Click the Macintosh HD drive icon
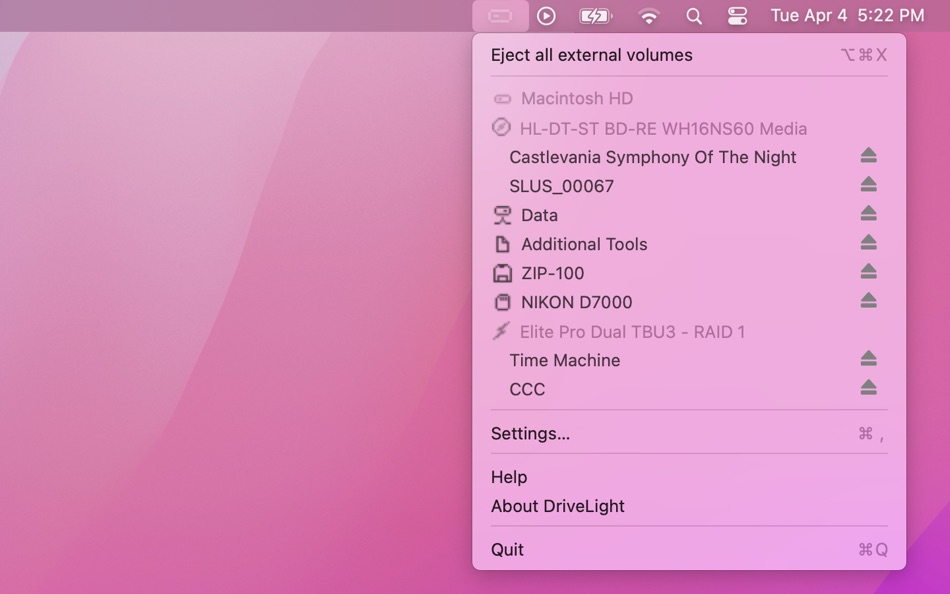This screenshot has width=950, height=594. click(x=502, y=99)
